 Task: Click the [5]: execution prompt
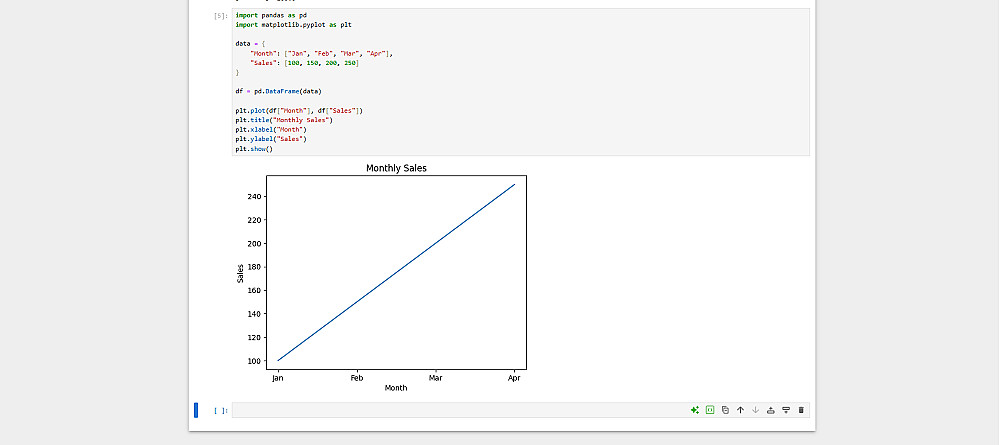[x=221, y=17]
